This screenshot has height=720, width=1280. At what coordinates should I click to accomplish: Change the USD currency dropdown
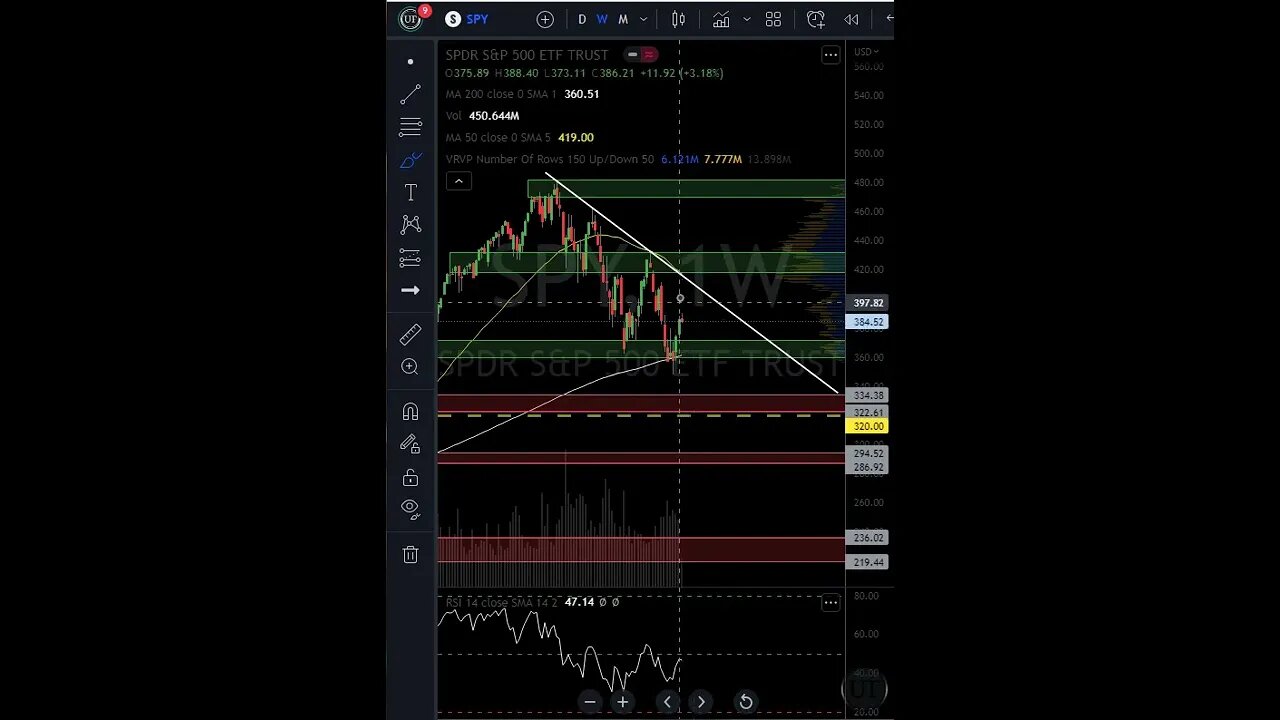[864, 52]
